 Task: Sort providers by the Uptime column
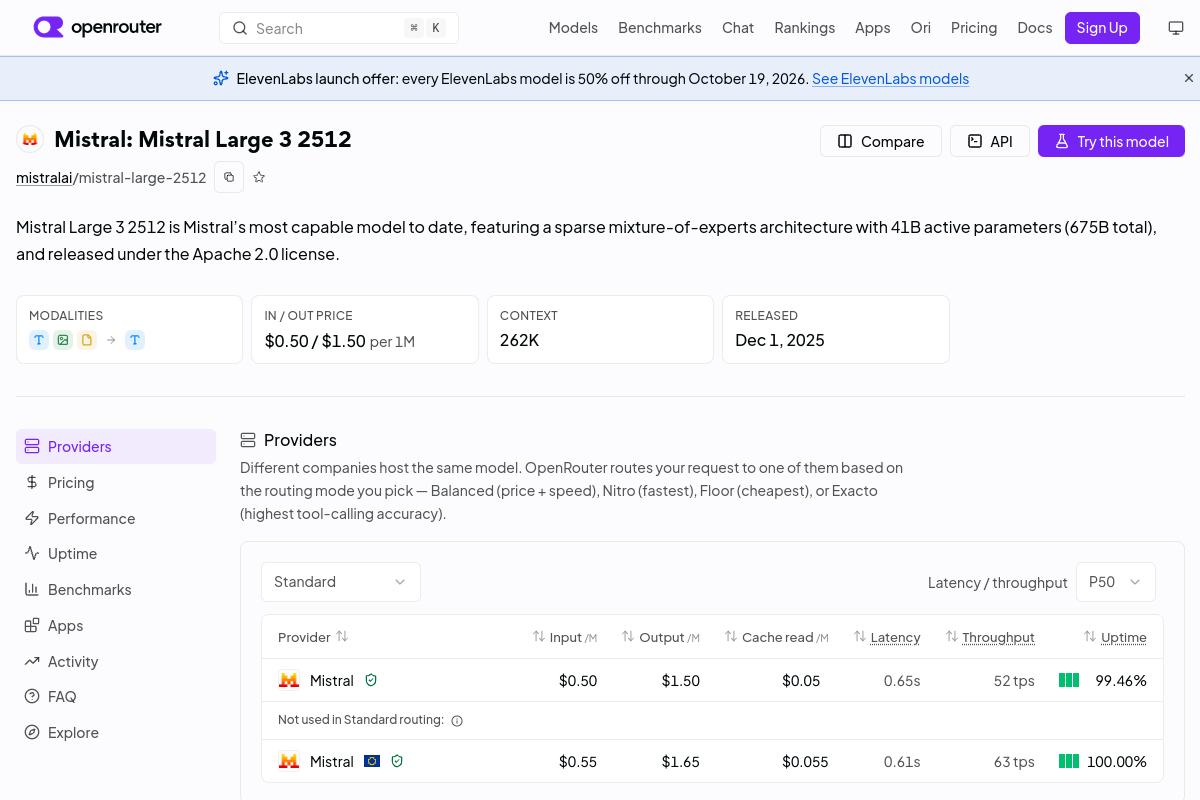pos(1115,637)
